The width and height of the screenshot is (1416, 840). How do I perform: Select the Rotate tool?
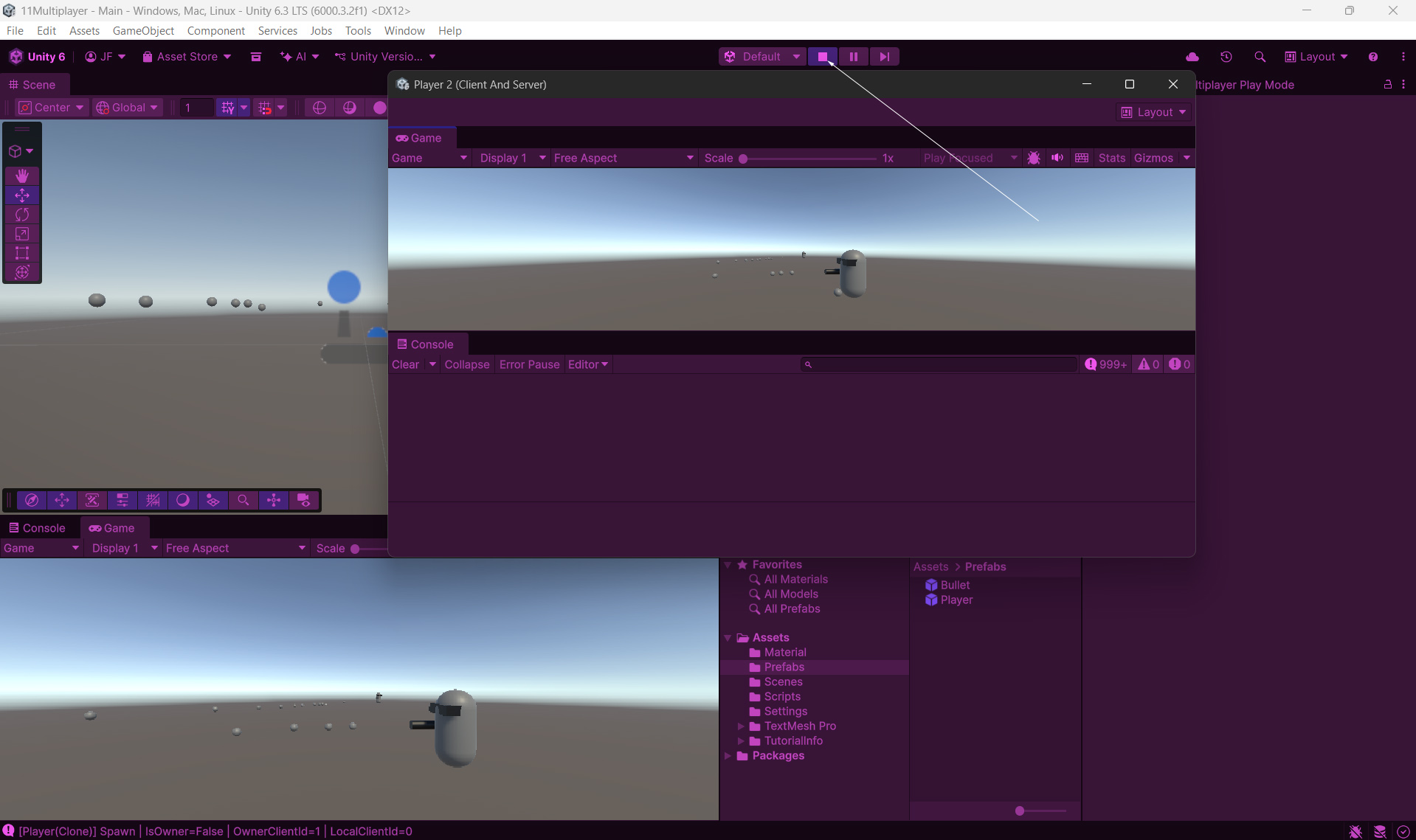22,215
